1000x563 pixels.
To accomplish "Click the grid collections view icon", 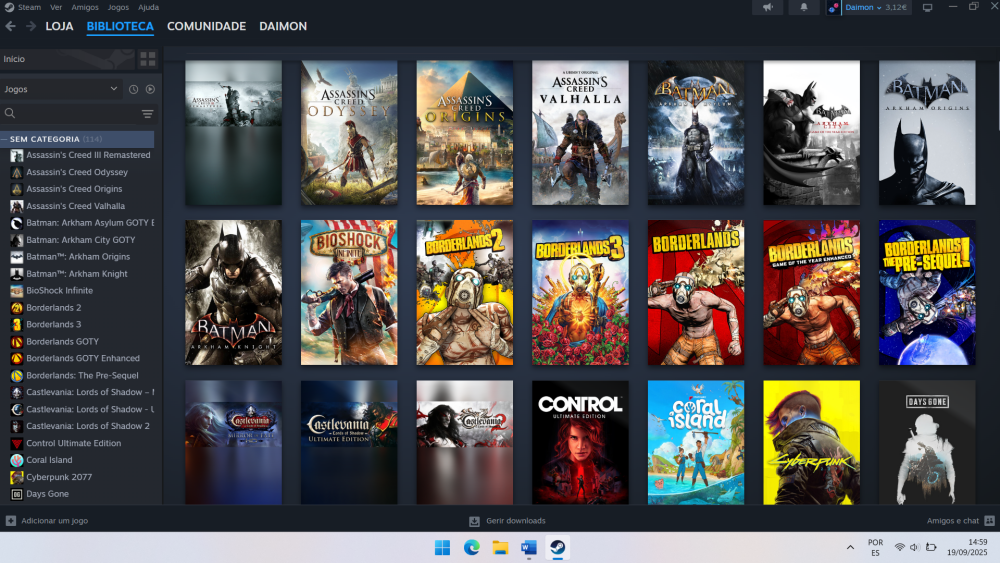I will (x=148, y=59).
